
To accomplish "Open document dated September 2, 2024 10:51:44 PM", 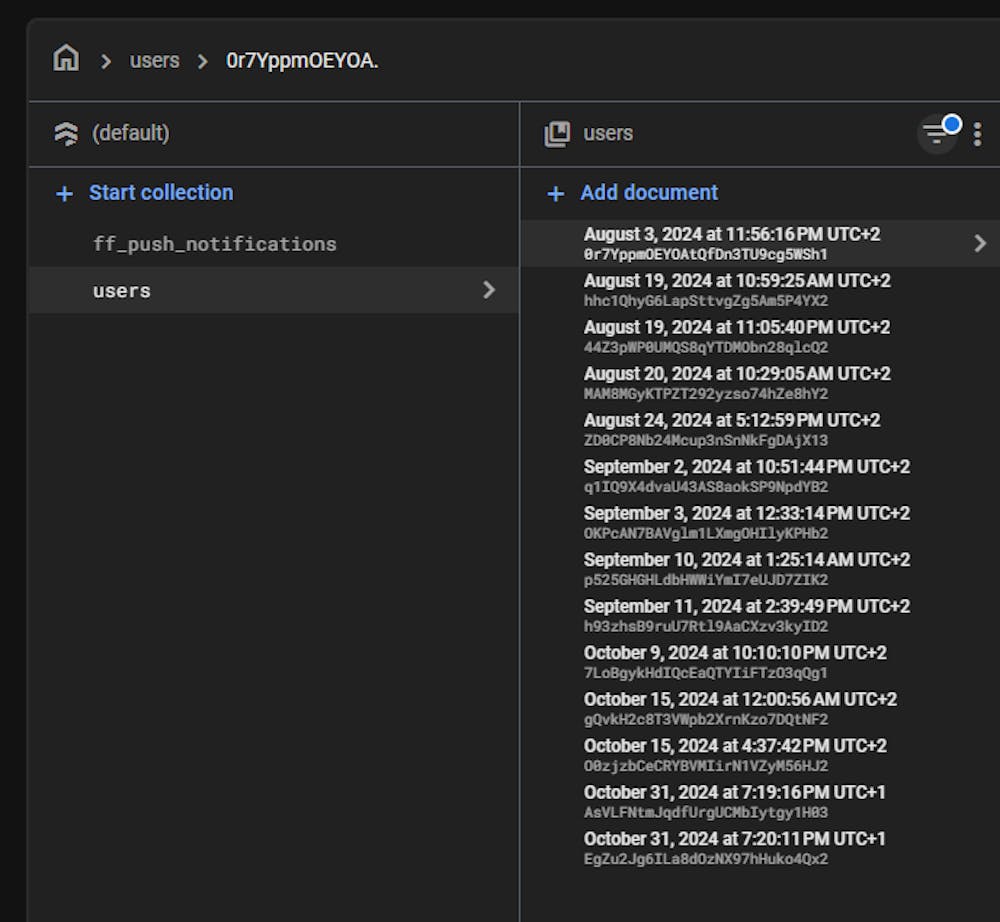I will tap(760, 476).
